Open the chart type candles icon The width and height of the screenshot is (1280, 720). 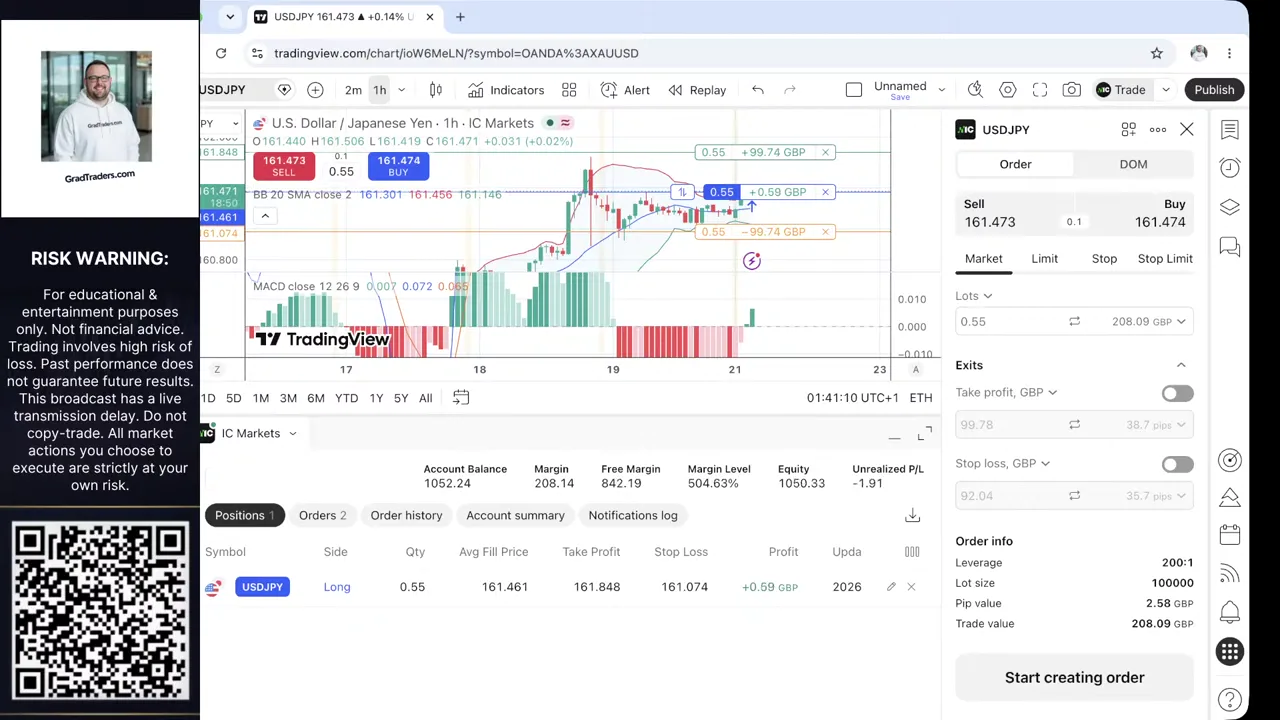click(435, 90)
